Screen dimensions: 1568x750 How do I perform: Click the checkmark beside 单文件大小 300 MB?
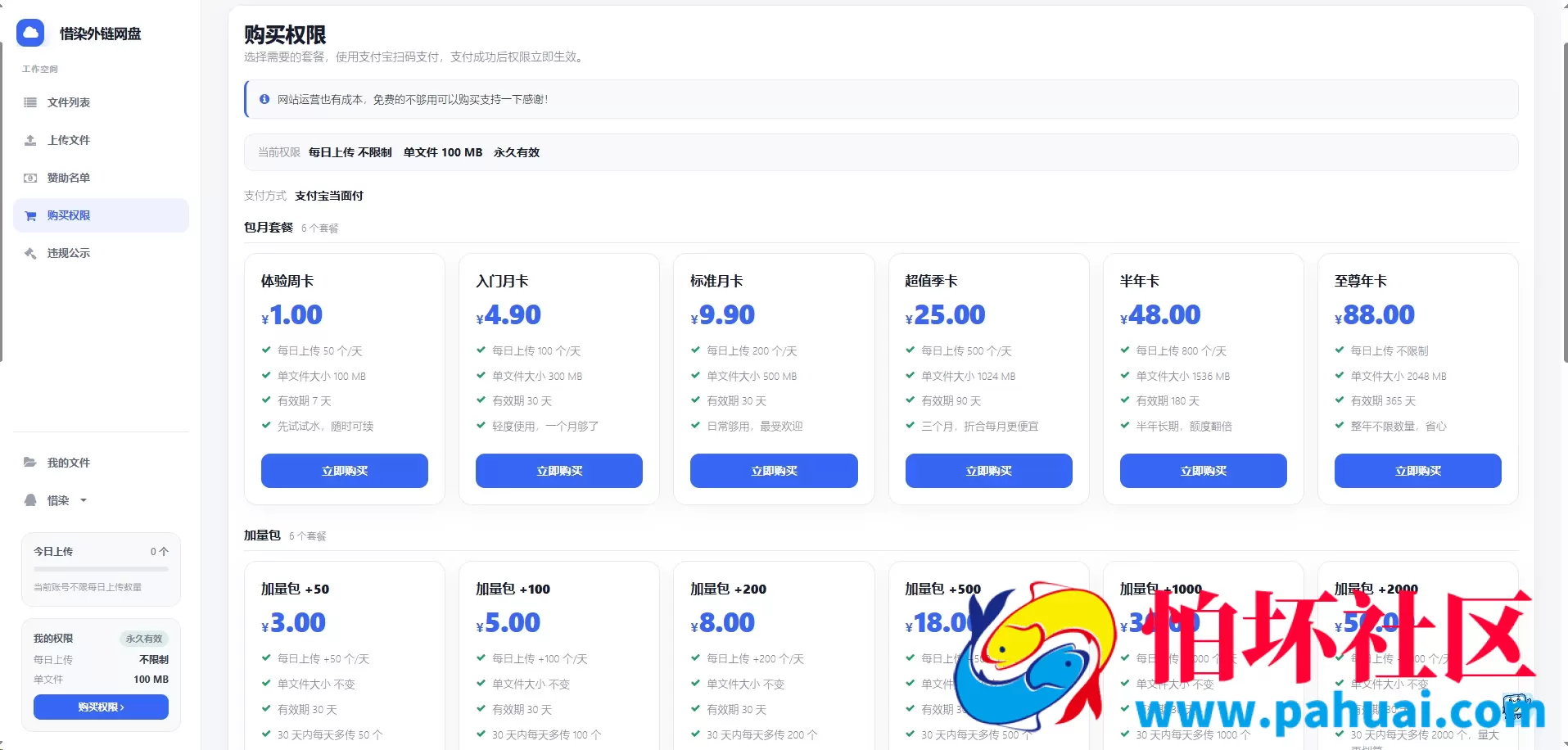tap(481, 375)
